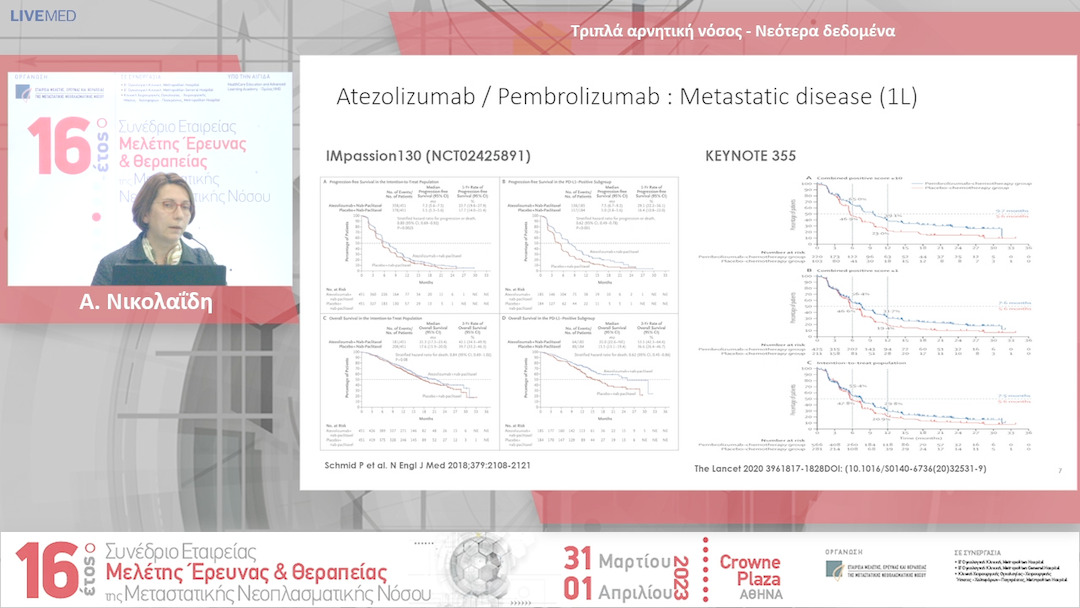1080x608 pixels.
Task: Click the KEYNOTE 355 heading
Action: coord(752,156)
